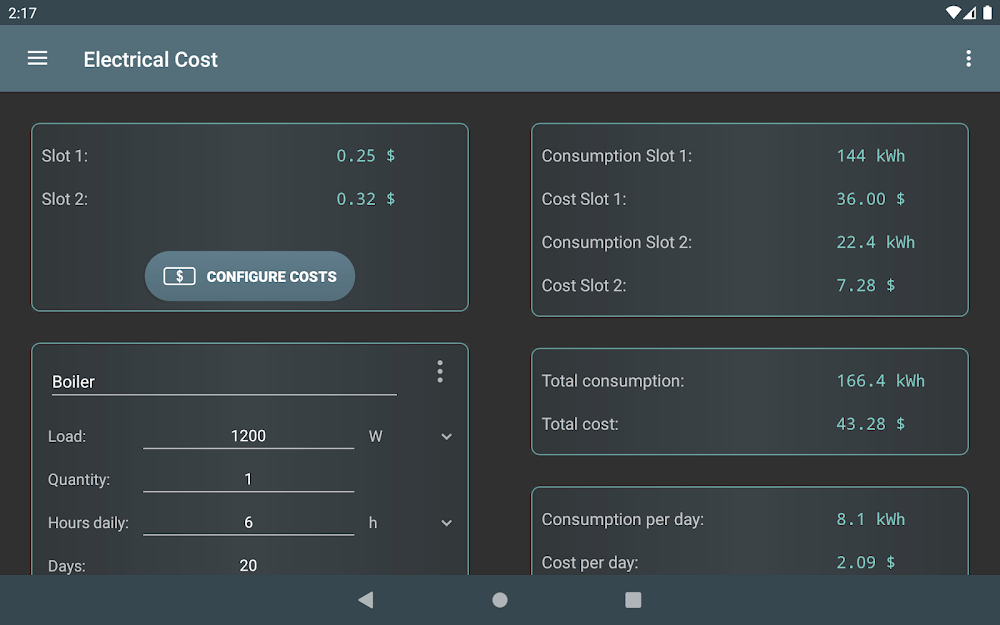Open the app overflow options menu
This screenshot has width=1000, height=625.
(x=968, y=59)
